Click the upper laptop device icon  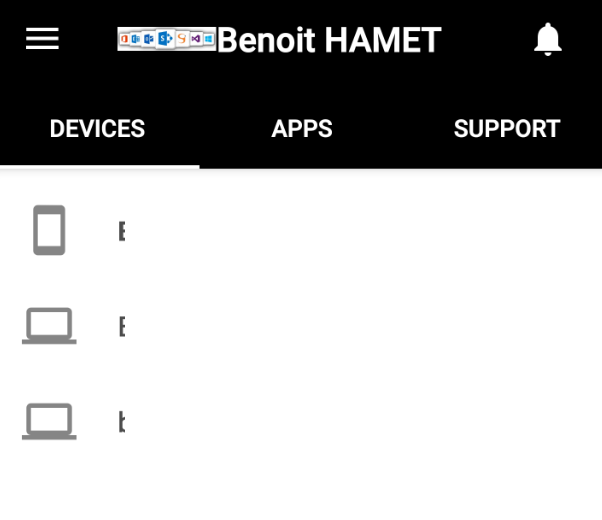click(49, 326)
